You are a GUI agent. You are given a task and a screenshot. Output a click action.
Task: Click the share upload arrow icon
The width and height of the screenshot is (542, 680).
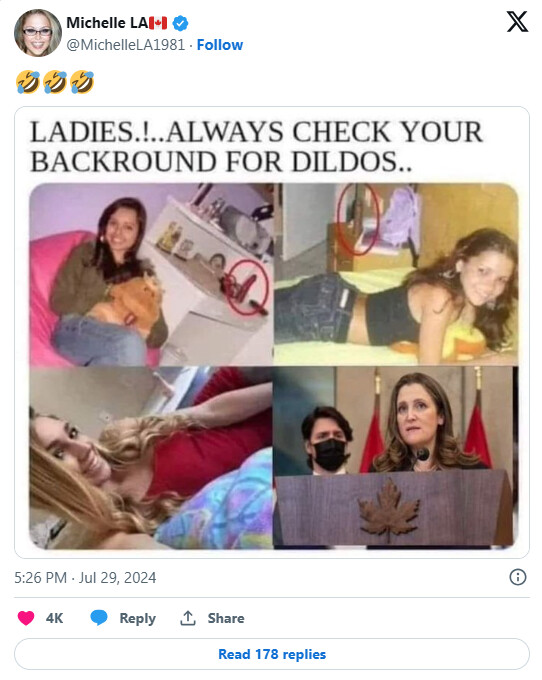pyautogui.click(x=188, y=618)
